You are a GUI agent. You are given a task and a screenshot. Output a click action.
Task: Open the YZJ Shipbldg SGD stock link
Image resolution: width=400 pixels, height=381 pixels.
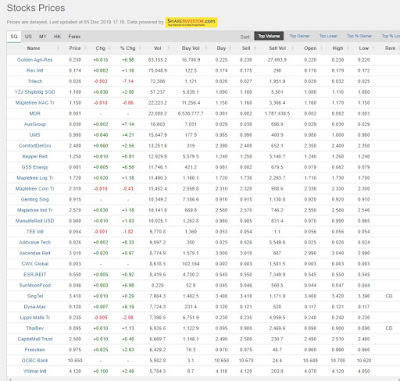(35, 92)
